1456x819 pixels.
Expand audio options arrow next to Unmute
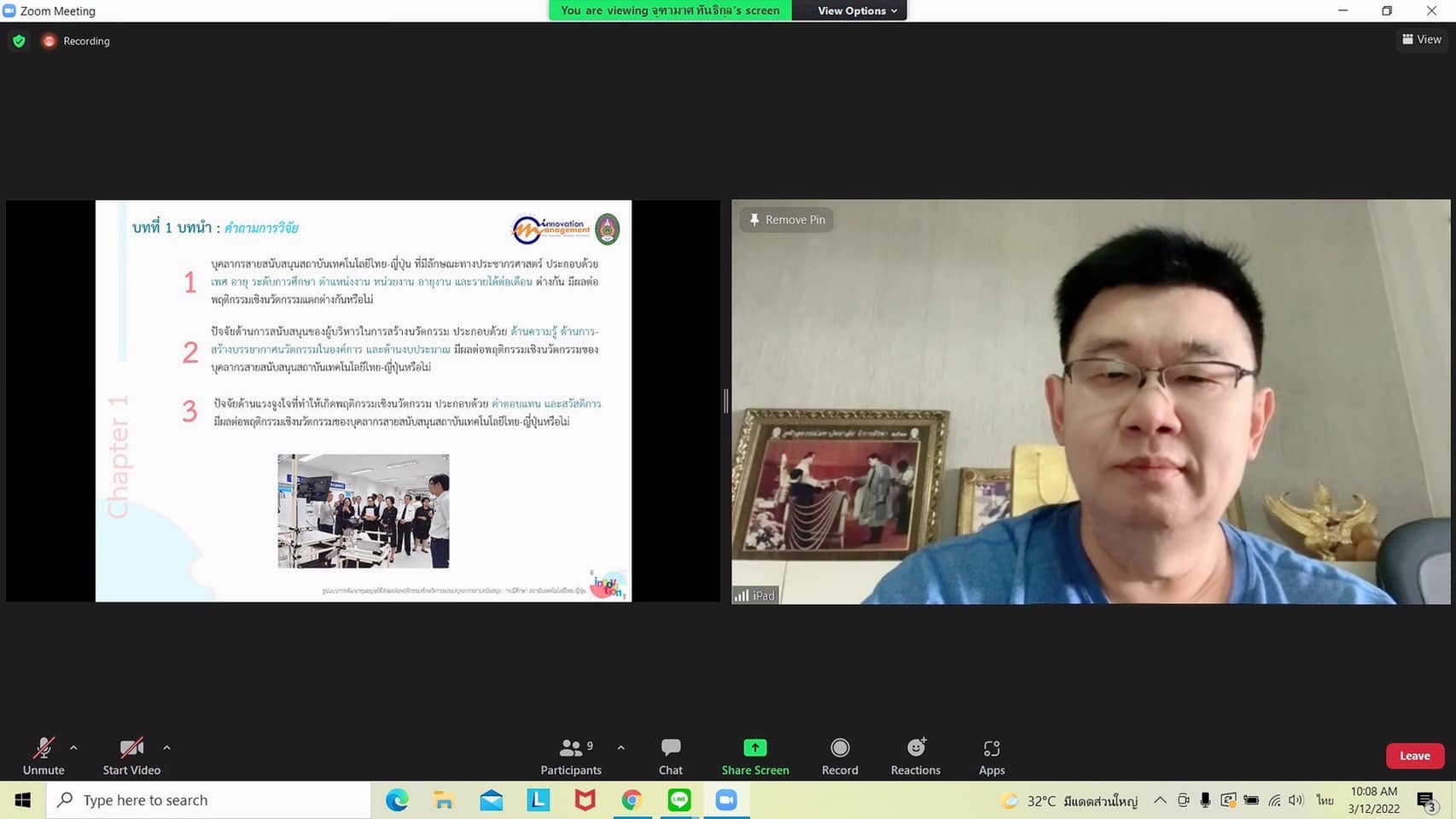[73, 747]
